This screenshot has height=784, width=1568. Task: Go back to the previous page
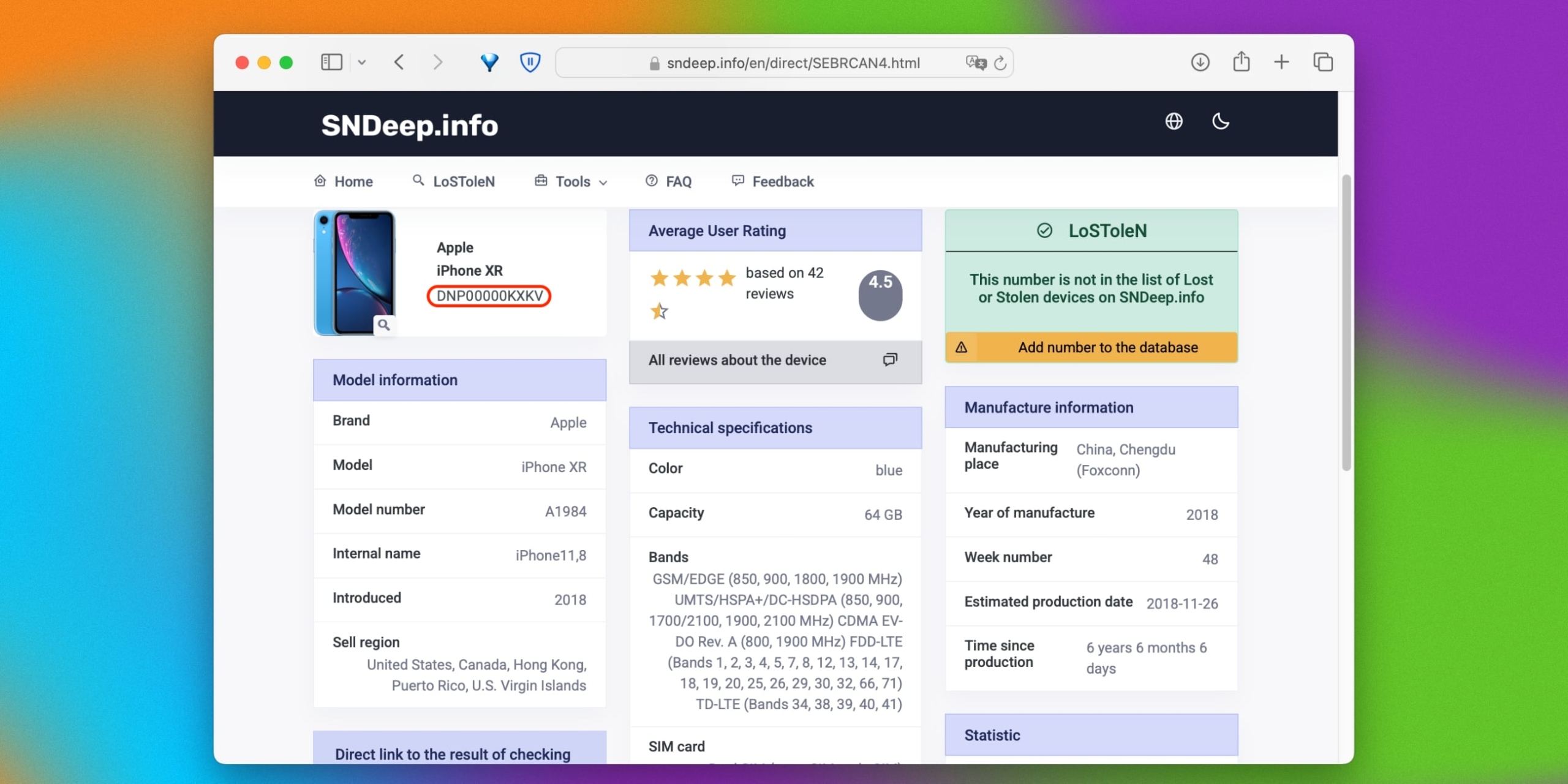point(399,62)
